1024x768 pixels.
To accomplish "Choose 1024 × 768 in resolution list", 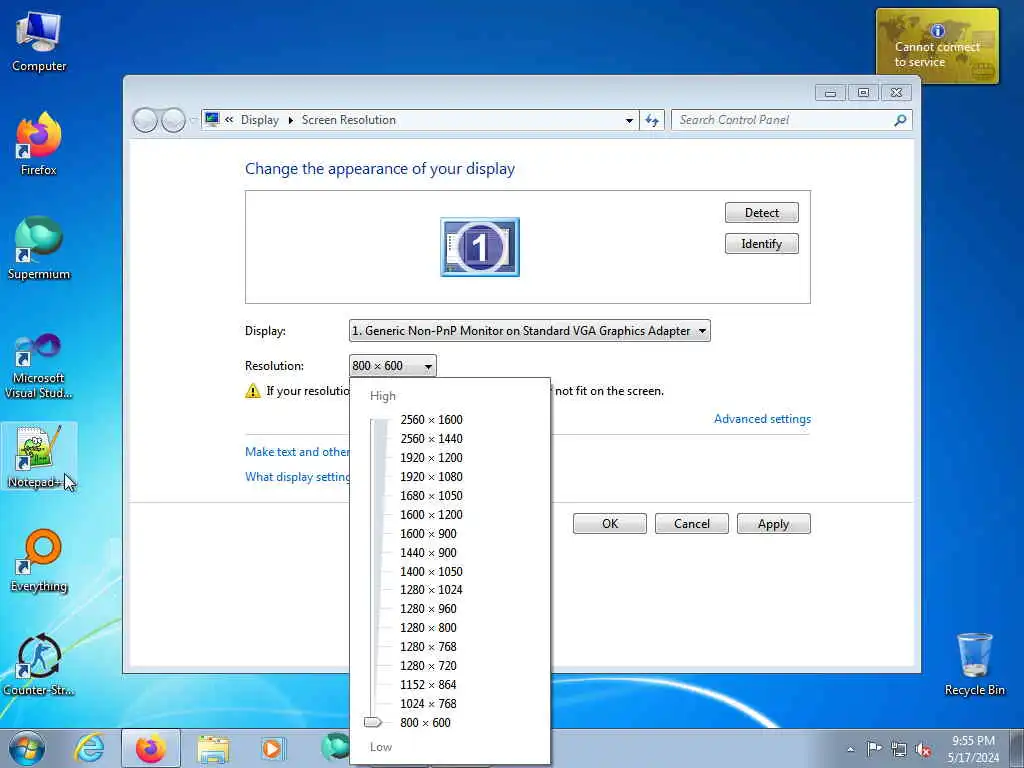I will point(428,703).
